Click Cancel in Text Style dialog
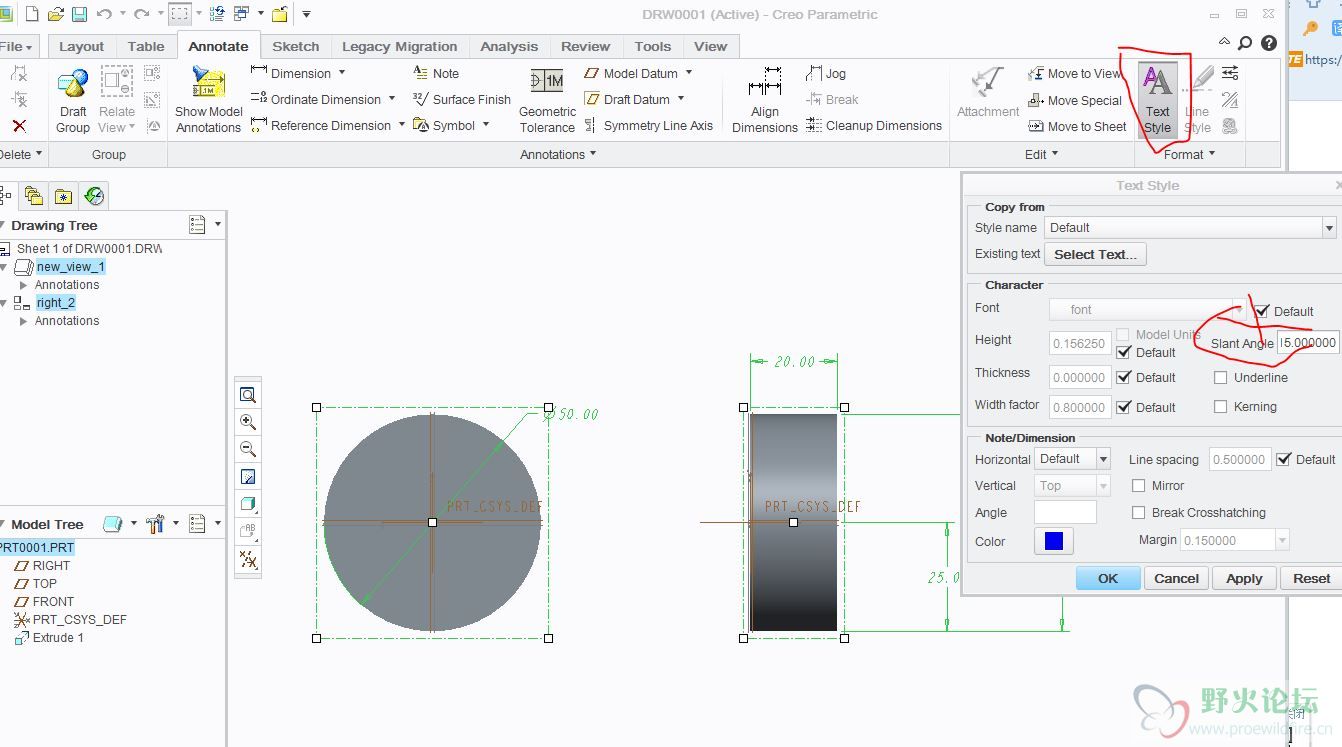This screenshot has width=1342, height=747. pyautogui.click(x=1177, y=578)
